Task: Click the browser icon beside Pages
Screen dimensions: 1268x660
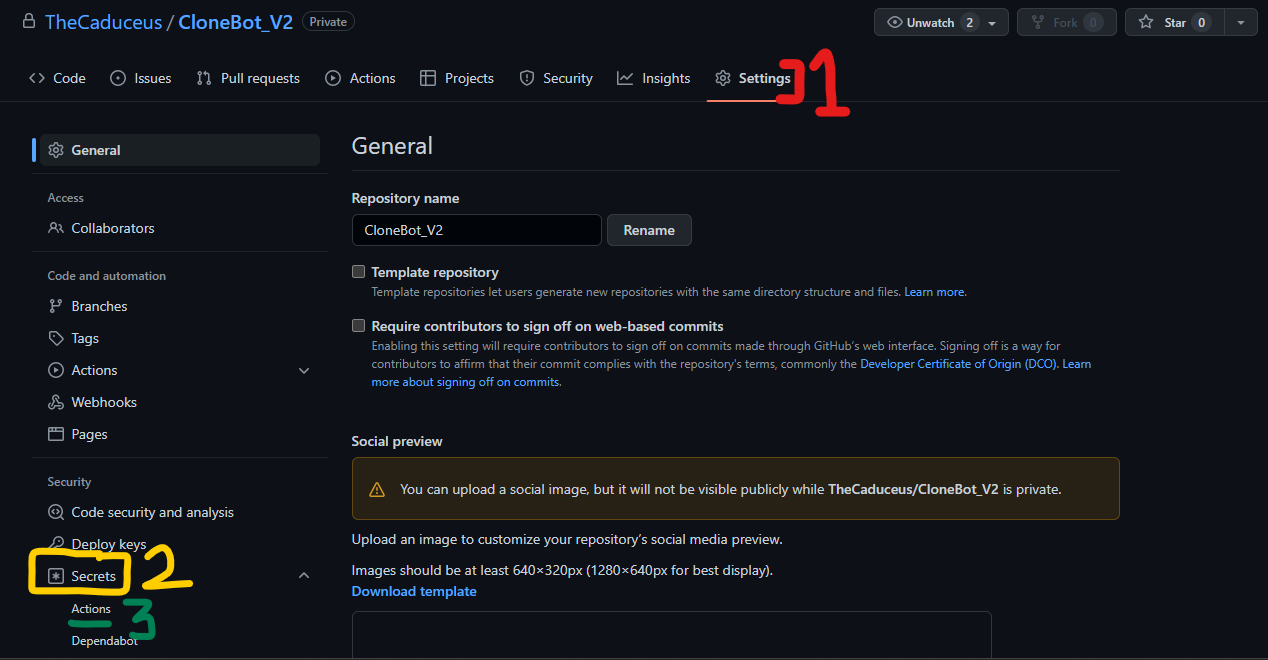Action: click(x=56, y=434)
